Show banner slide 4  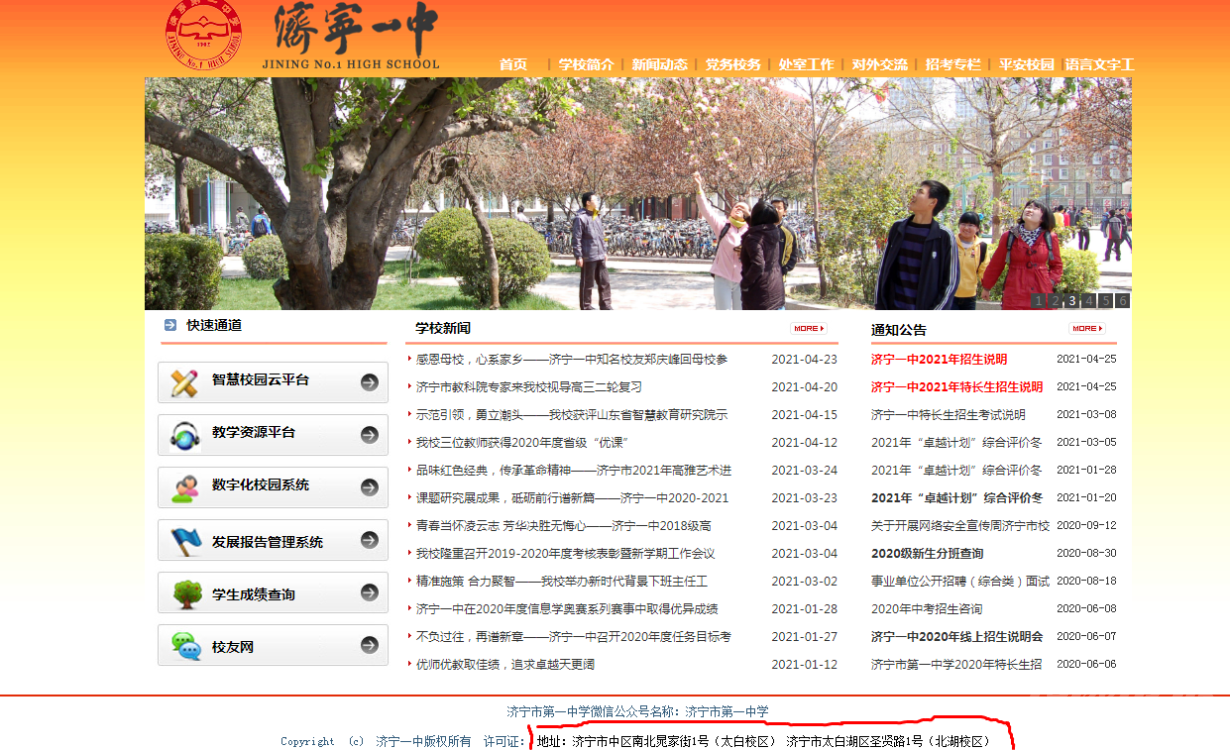point(1089,300)
